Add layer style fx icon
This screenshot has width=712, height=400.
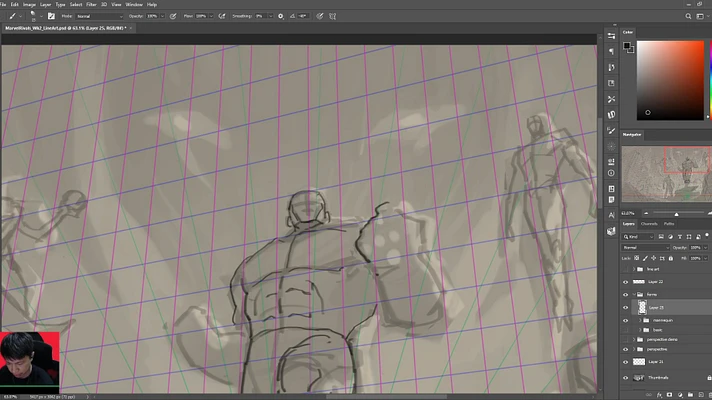tap(659, 395)
